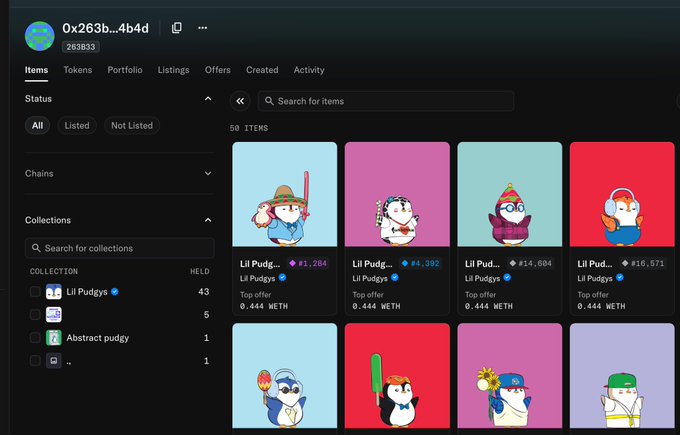Image resolution: width=680 pixels, height=435 pixels.
Task: Click rarity rank badge #4,392
Action: pos(420,263)
